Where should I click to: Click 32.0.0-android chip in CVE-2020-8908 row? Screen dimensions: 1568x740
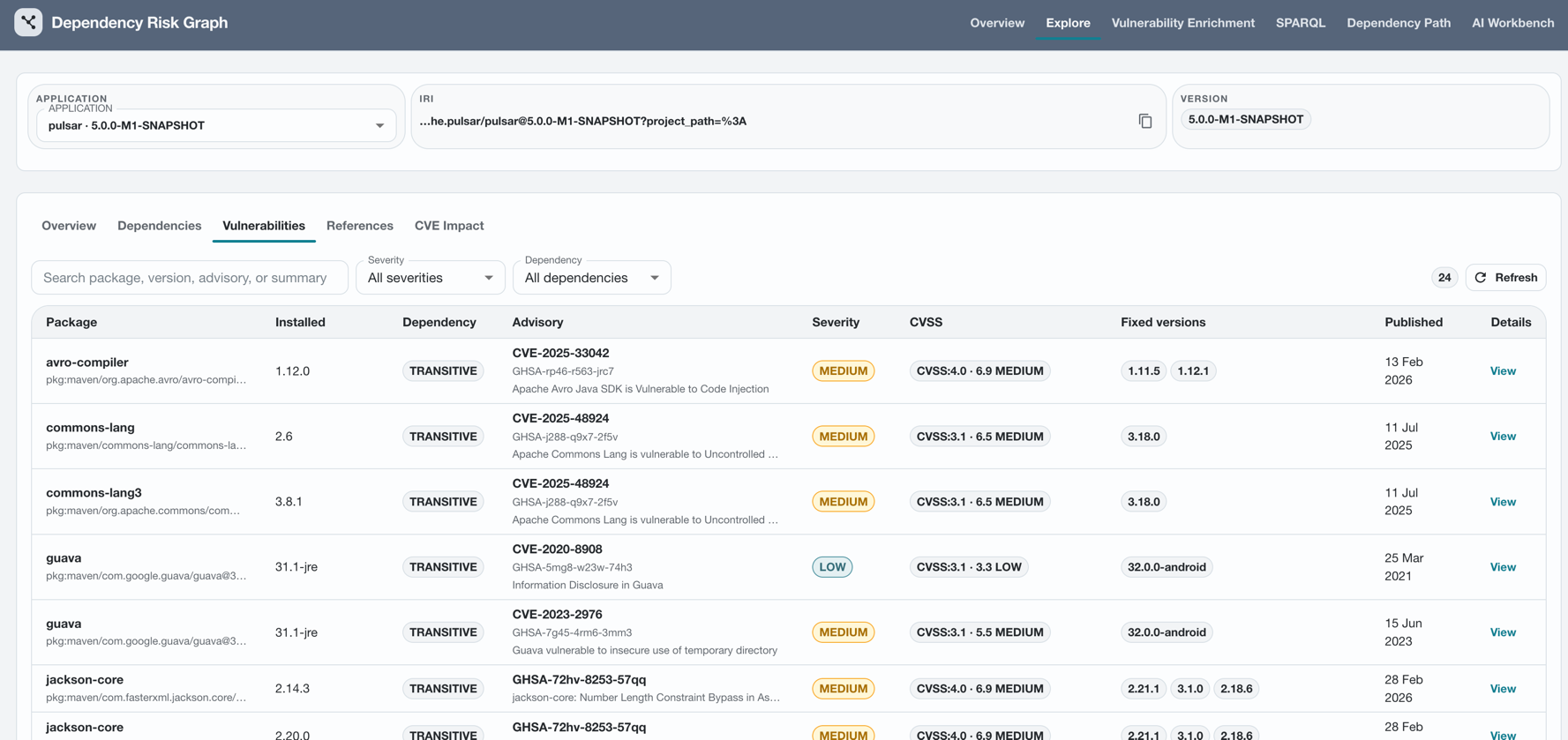click(1167, 567)
